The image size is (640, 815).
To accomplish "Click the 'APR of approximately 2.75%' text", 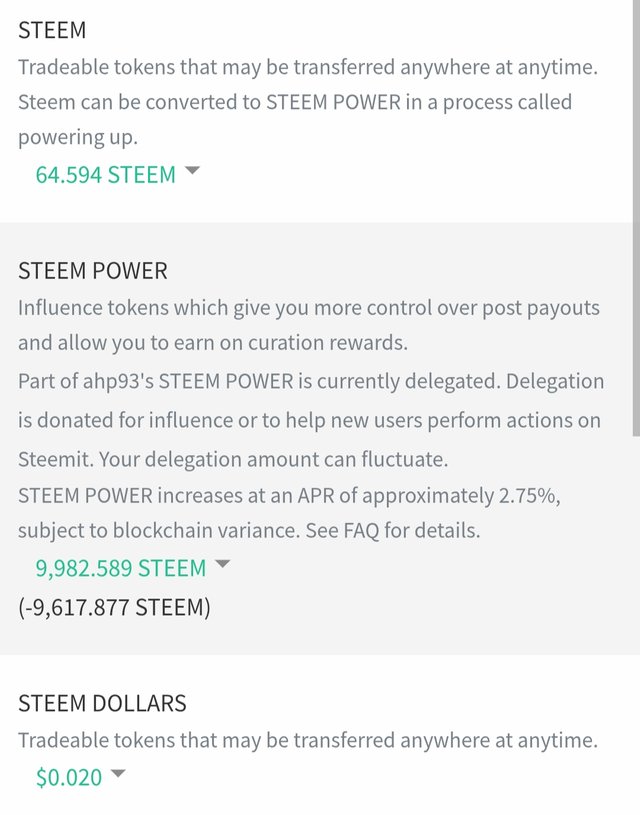I will [429, 496].
